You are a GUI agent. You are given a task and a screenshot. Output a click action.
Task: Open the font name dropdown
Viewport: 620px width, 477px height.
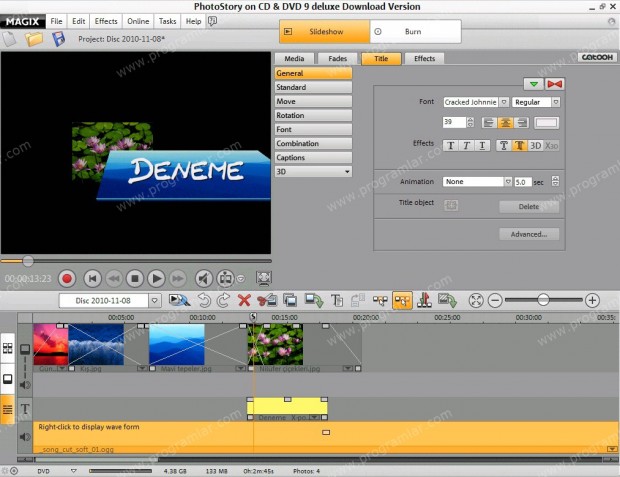(504, 102)
